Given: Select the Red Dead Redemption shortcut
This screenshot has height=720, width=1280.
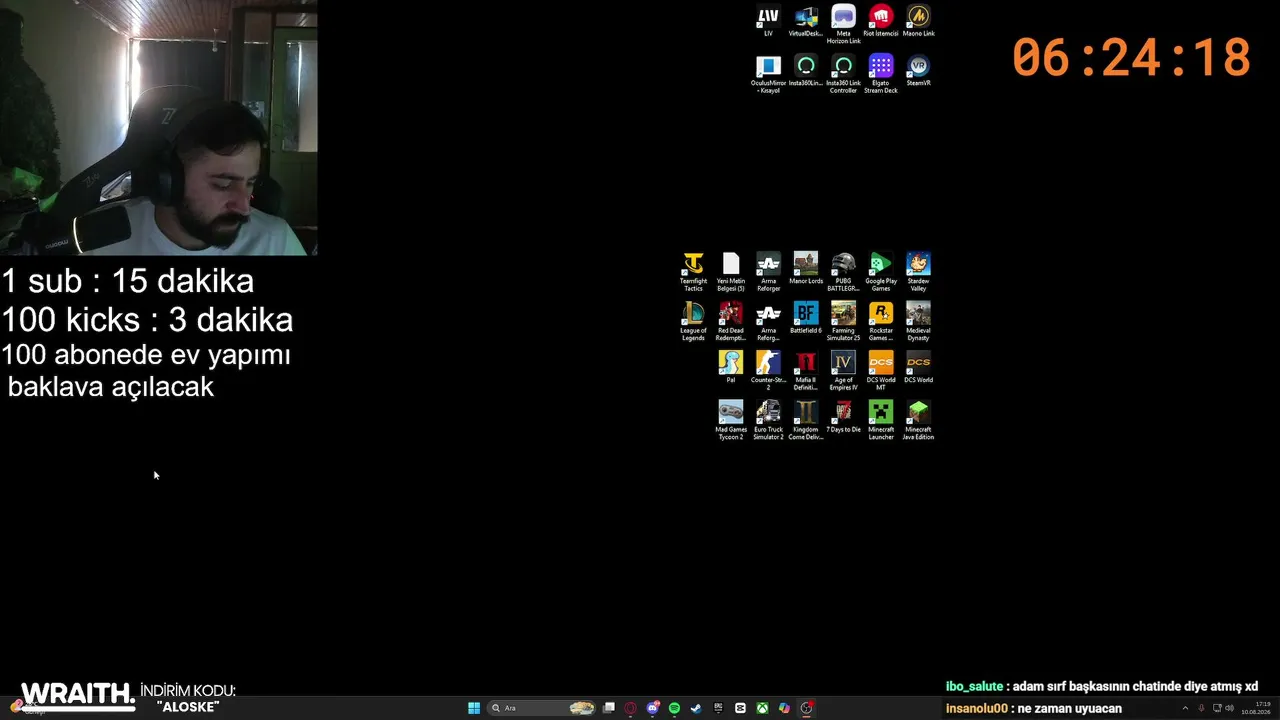Looking at the screenshot, I should tap(731, 322).
